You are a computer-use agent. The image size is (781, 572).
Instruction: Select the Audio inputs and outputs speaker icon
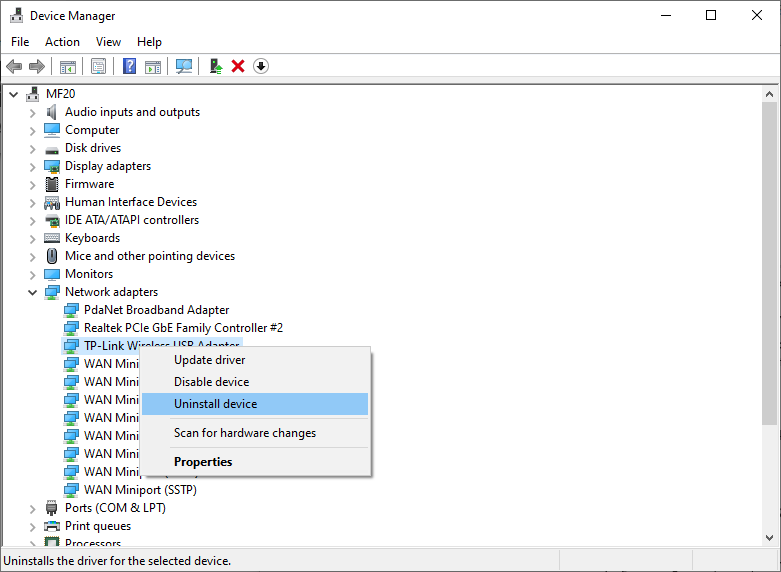point(52,112)
